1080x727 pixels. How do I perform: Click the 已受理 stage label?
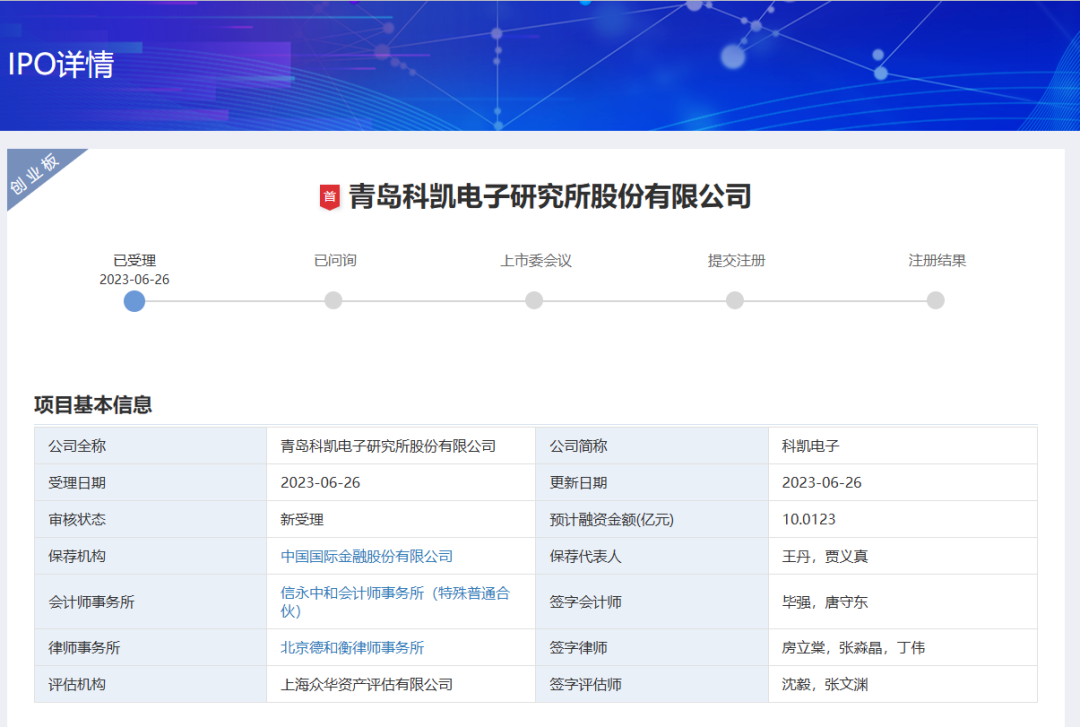click(134, 260)
